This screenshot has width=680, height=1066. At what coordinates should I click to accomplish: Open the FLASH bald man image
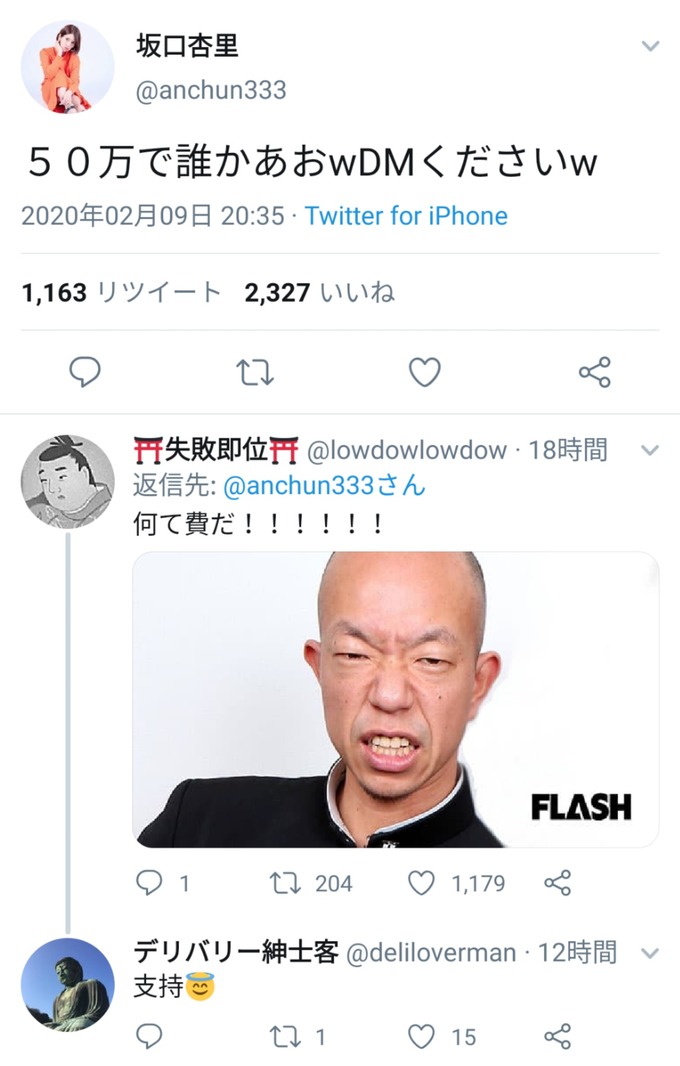click(396, 700)
